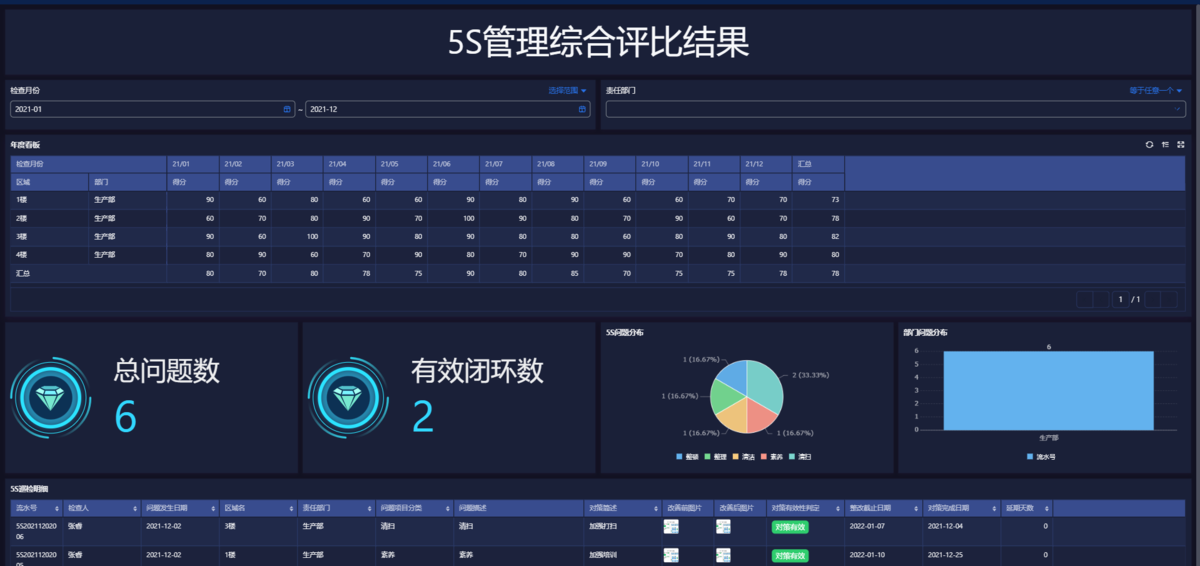Click the page number box showing 1
Image resolution: width=1200 pixels, height=566 pixels.
[x=1121, y=299]
